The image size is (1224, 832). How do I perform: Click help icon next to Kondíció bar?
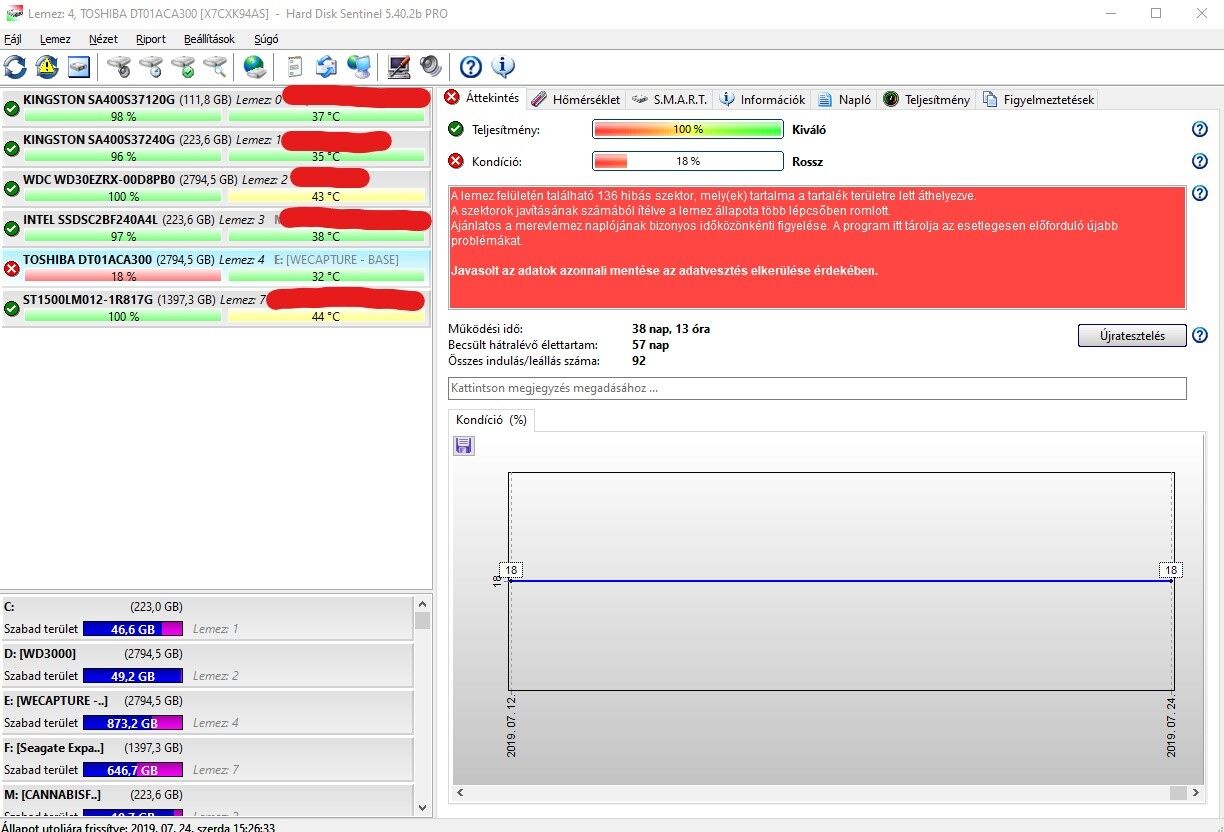coord(1200,161)
